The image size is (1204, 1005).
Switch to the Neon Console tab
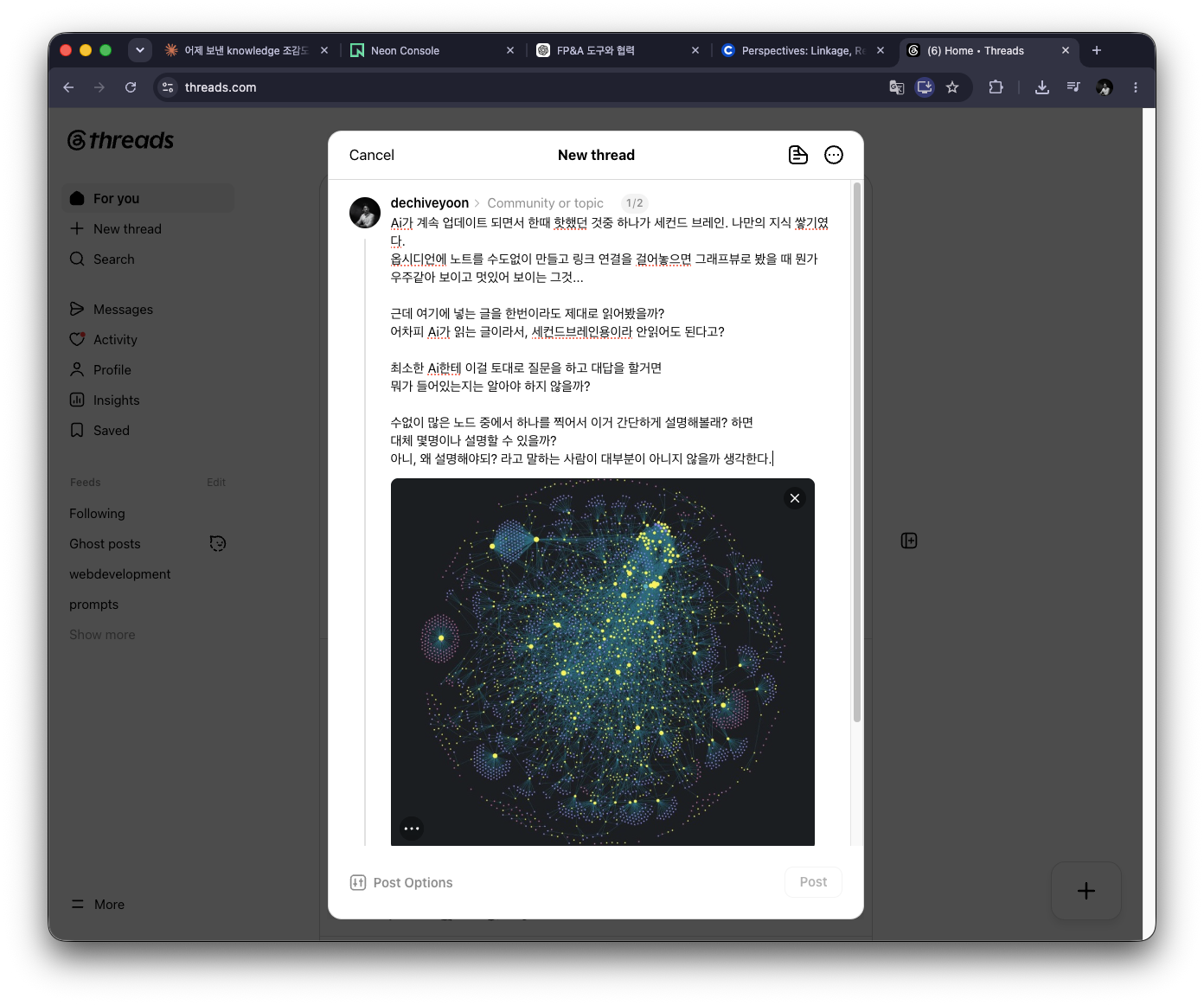coord(432,50)
